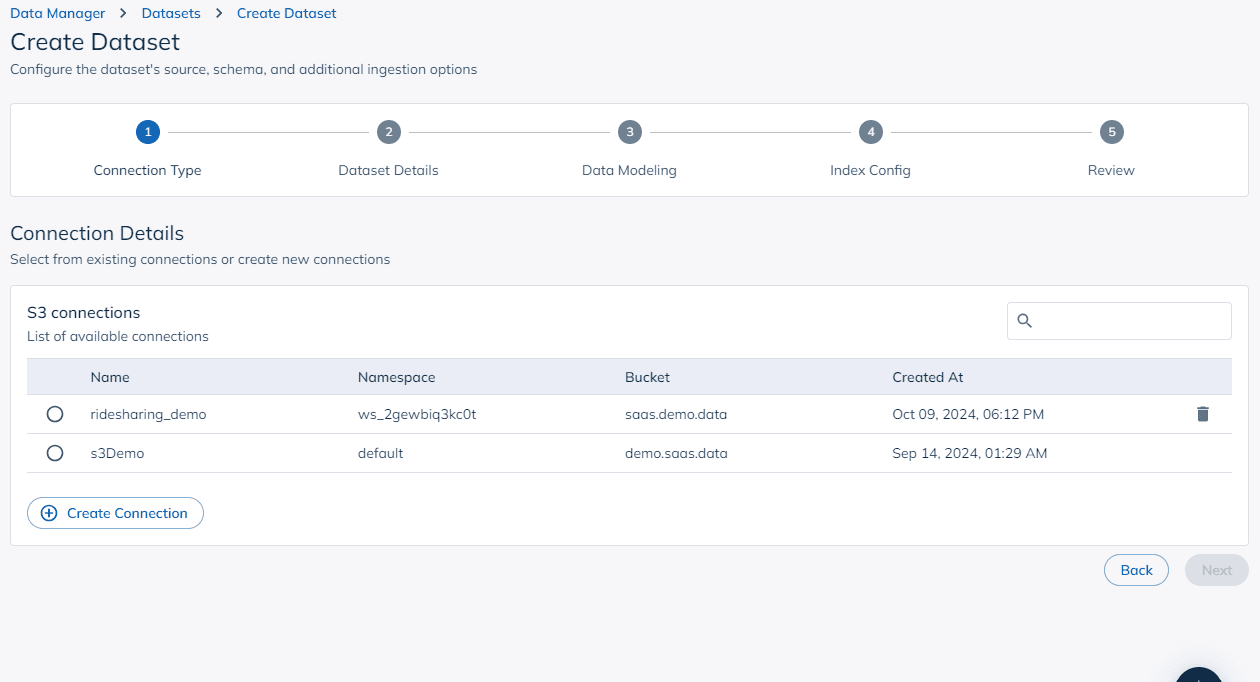Click the Created At column header
This screenshot has height=682, width=1260.
(x=927, y=377)
